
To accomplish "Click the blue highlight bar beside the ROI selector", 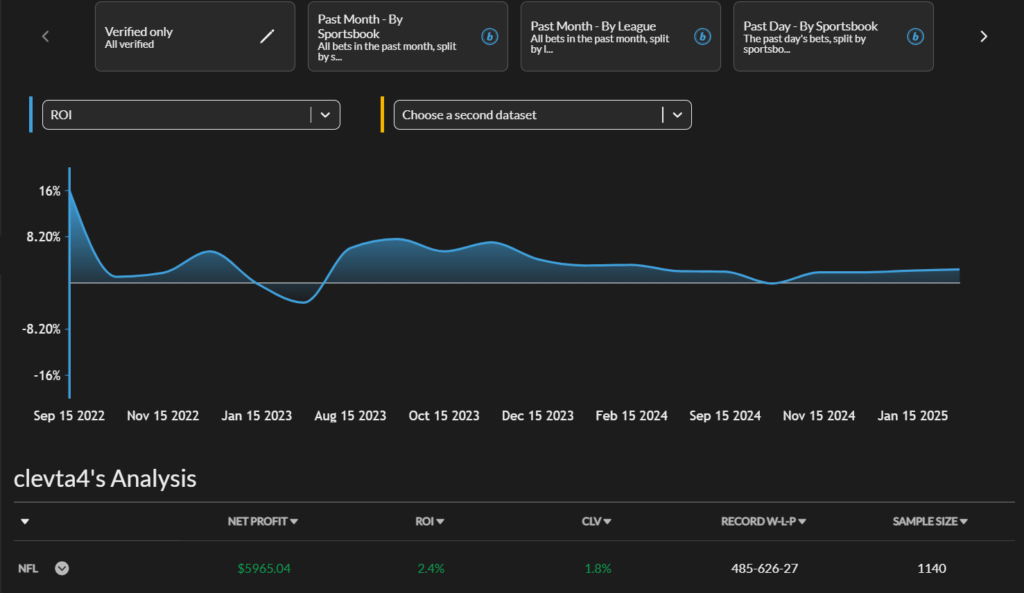I will [32, 114].
